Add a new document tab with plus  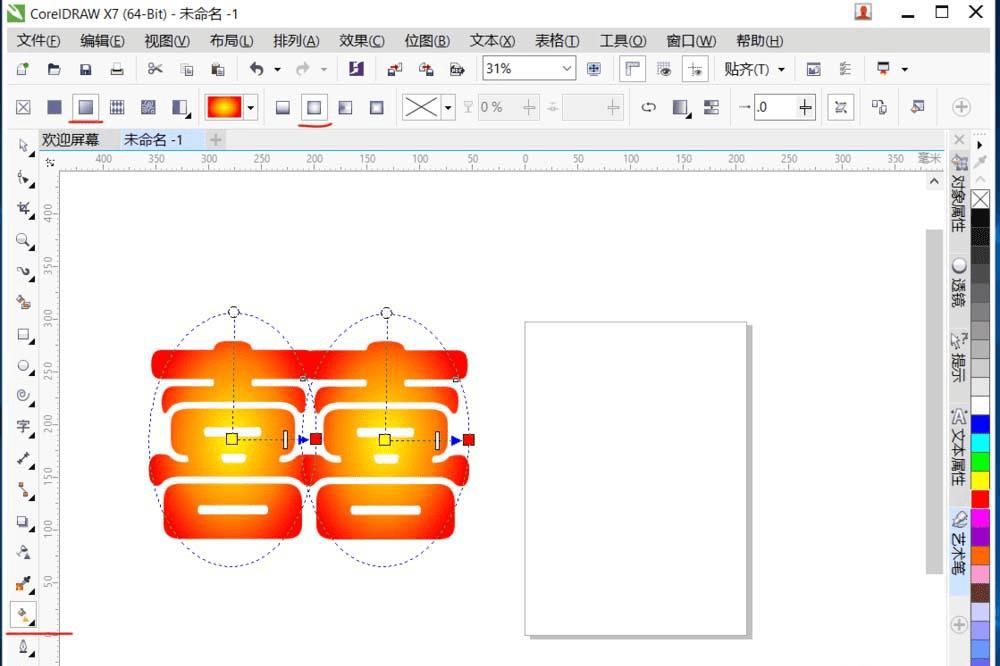click(216, 140)
